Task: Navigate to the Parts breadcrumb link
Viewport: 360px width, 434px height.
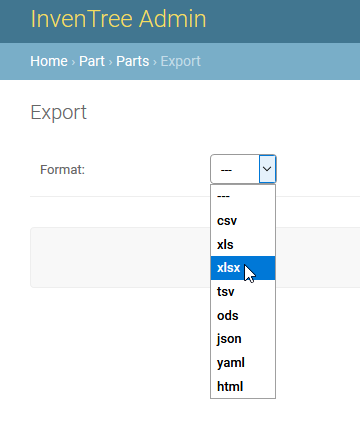Action: (x=133, y=61)
